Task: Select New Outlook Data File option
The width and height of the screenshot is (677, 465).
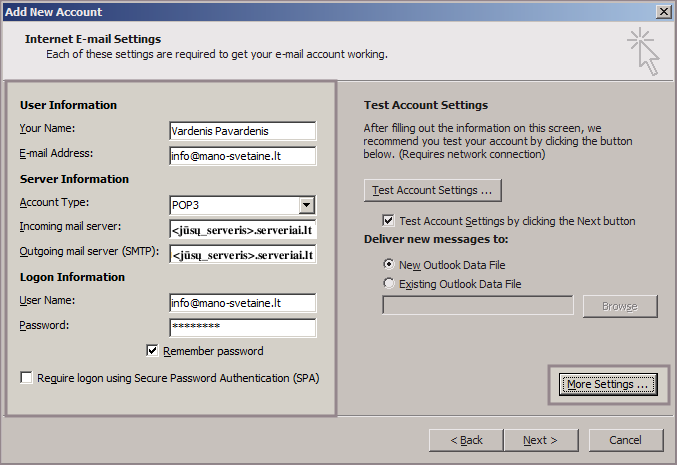Action: (x=389, y=265)
